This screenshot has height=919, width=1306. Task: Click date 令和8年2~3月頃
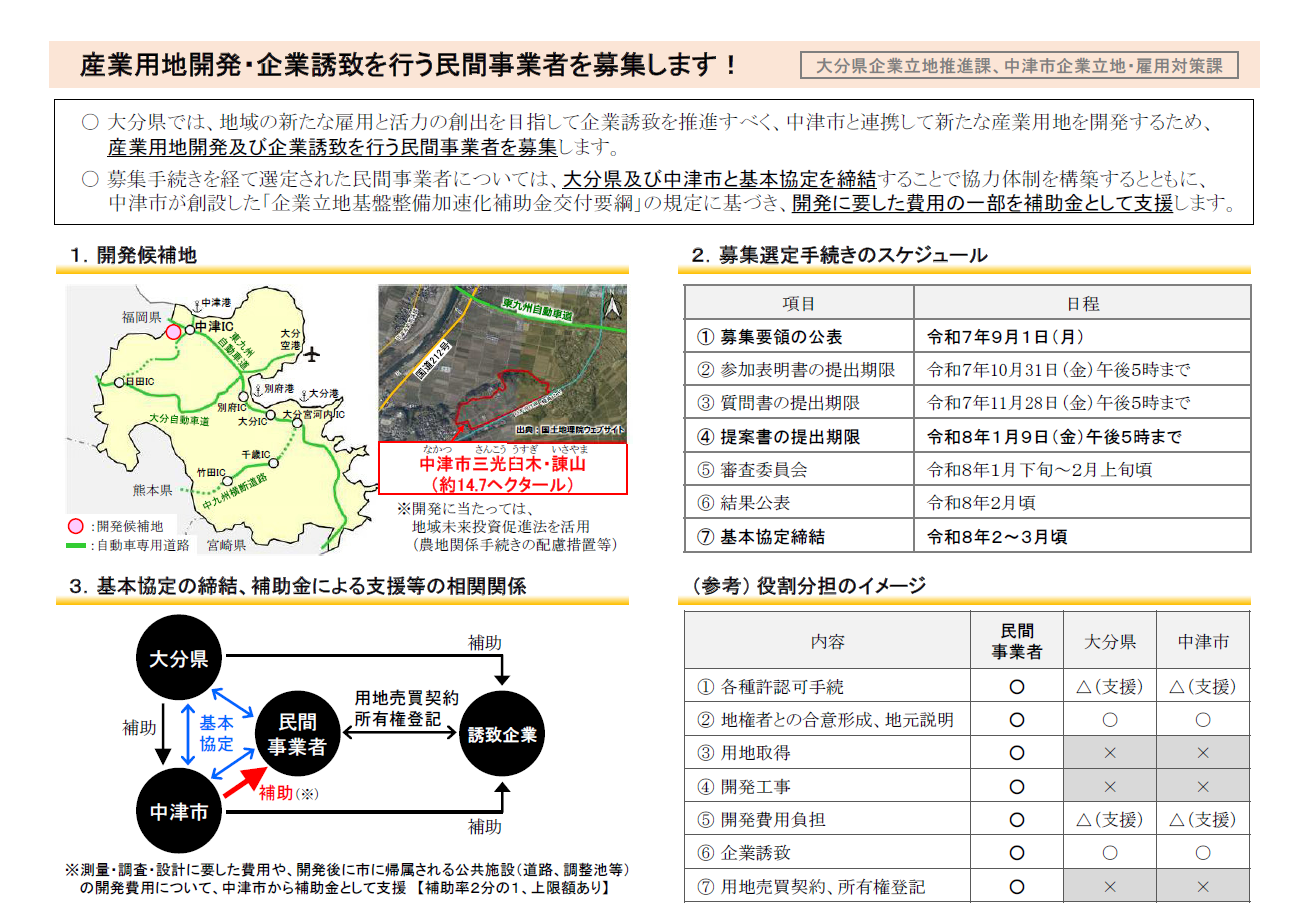pyautogui.click(x=997, y=537)
